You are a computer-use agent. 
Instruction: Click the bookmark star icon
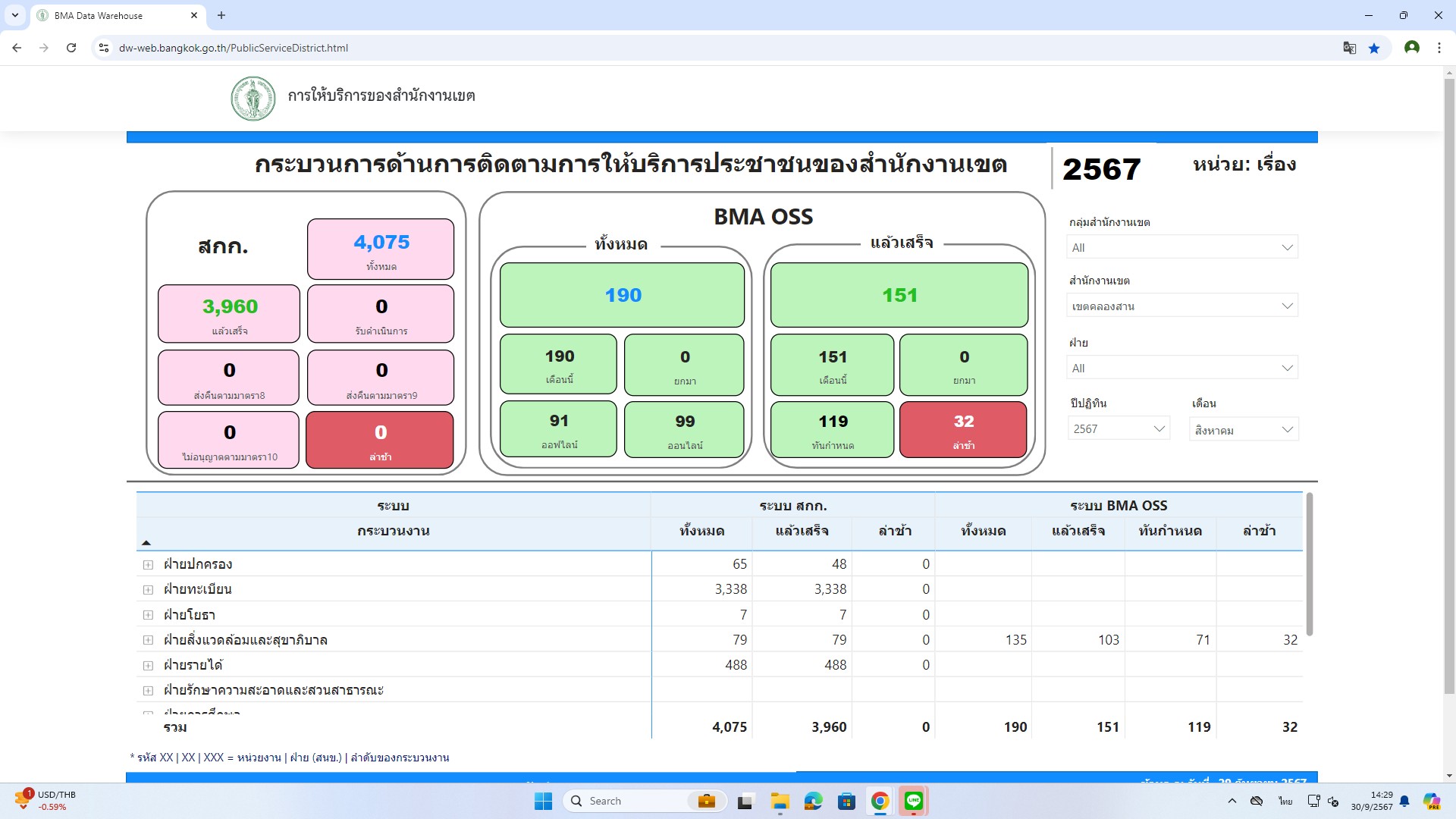point(1374,48)
